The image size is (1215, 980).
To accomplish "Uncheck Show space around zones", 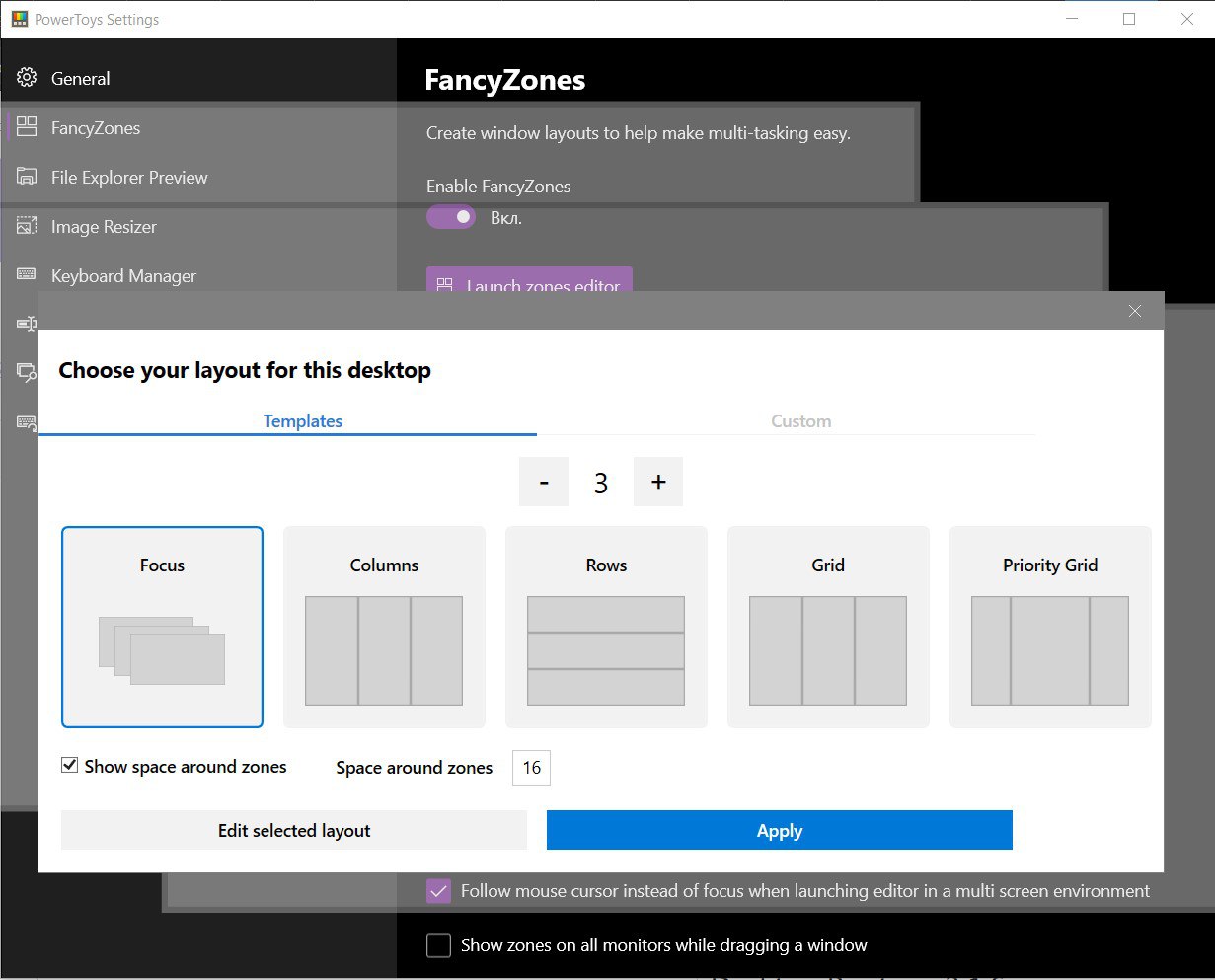I will (x=70, y=766).
